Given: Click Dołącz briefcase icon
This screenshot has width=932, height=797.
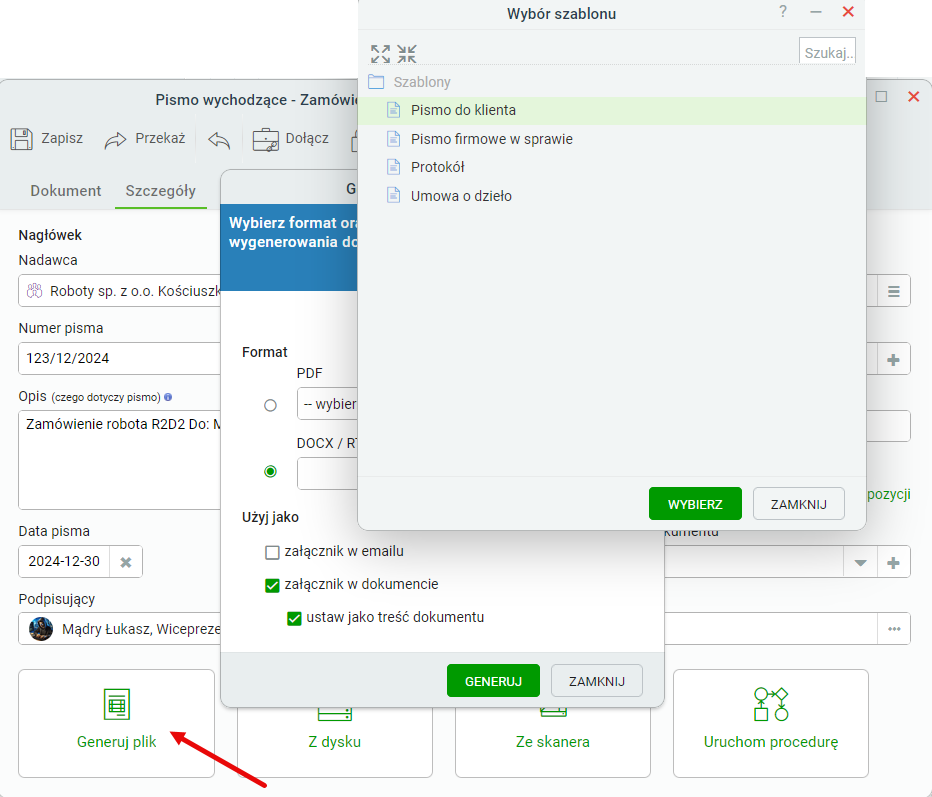Looking at the screenshot, I should pos(266,140).
